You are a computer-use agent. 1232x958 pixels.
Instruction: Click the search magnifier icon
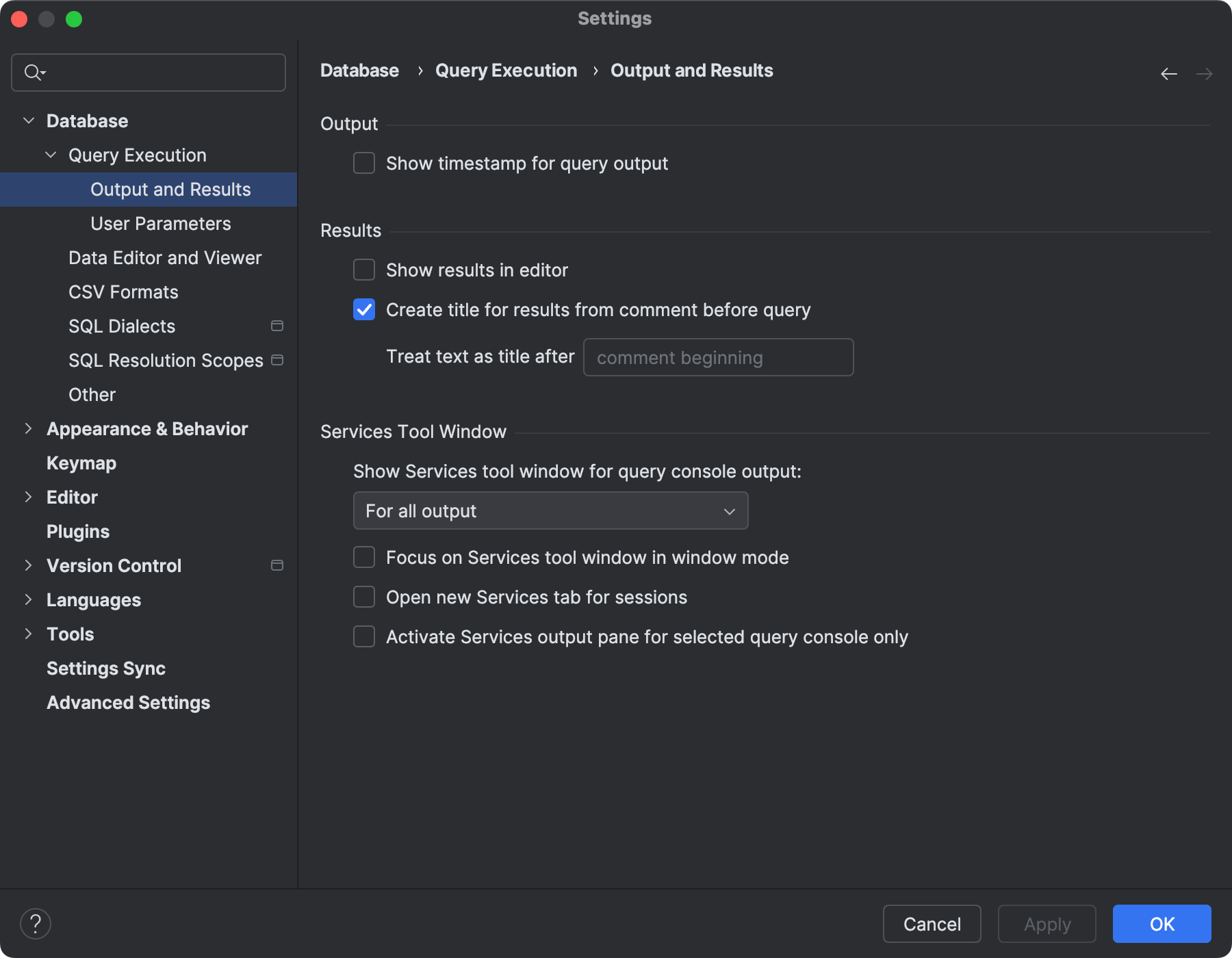point(33,72)
